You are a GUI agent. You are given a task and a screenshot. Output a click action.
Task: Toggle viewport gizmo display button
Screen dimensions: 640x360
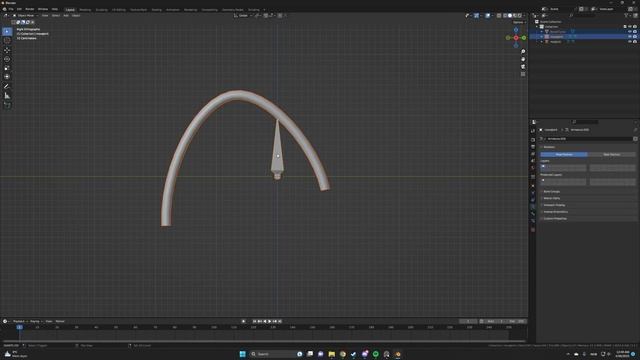click(476, 16)
